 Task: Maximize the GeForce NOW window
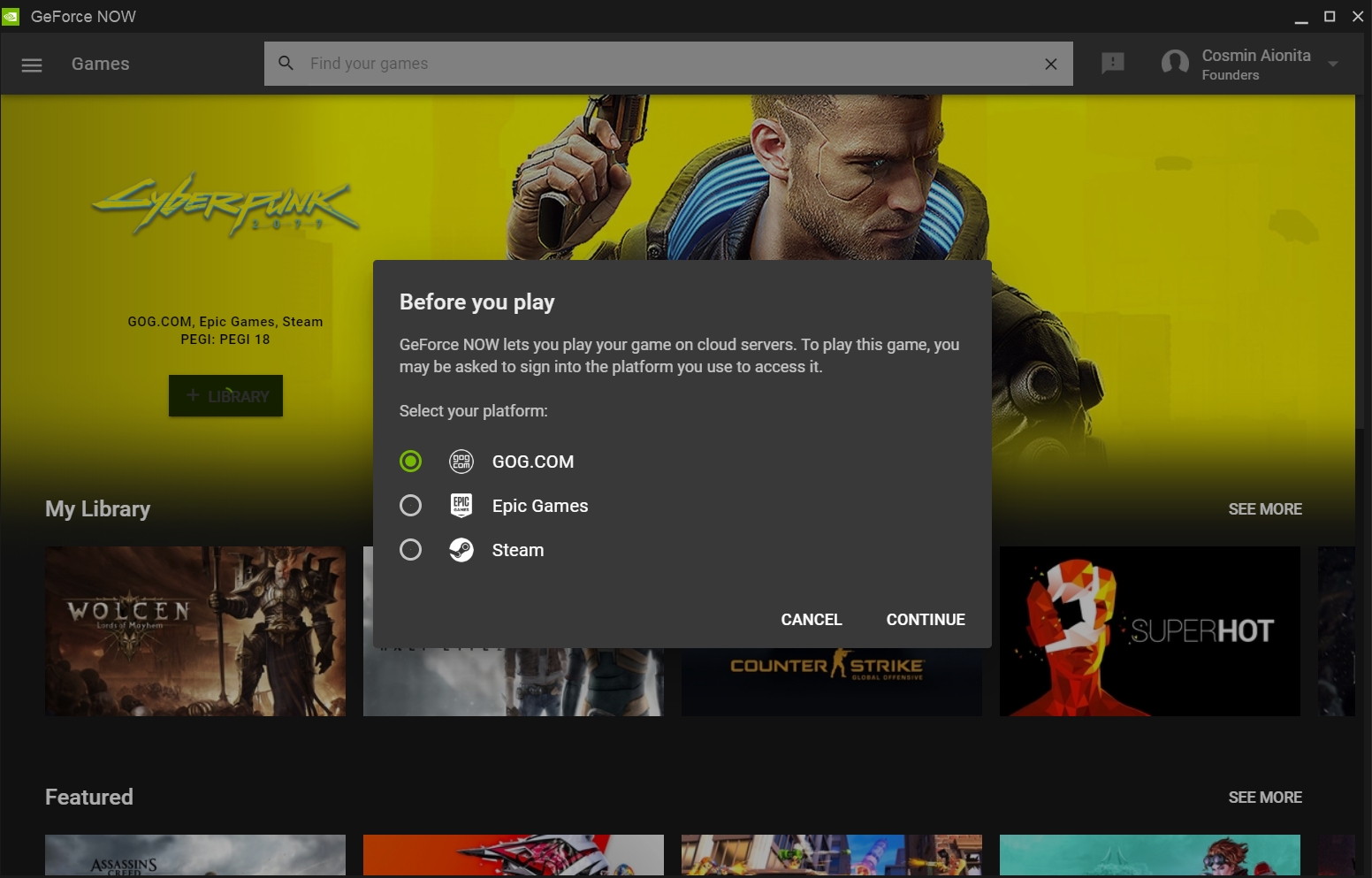coord(1330,17)
